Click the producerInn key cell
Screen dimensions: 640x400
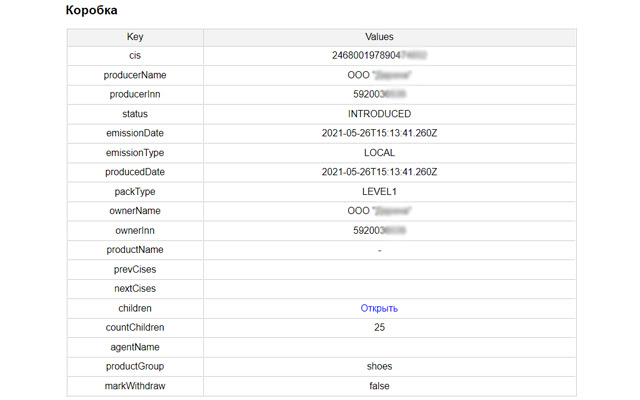[x=135, y=95]
